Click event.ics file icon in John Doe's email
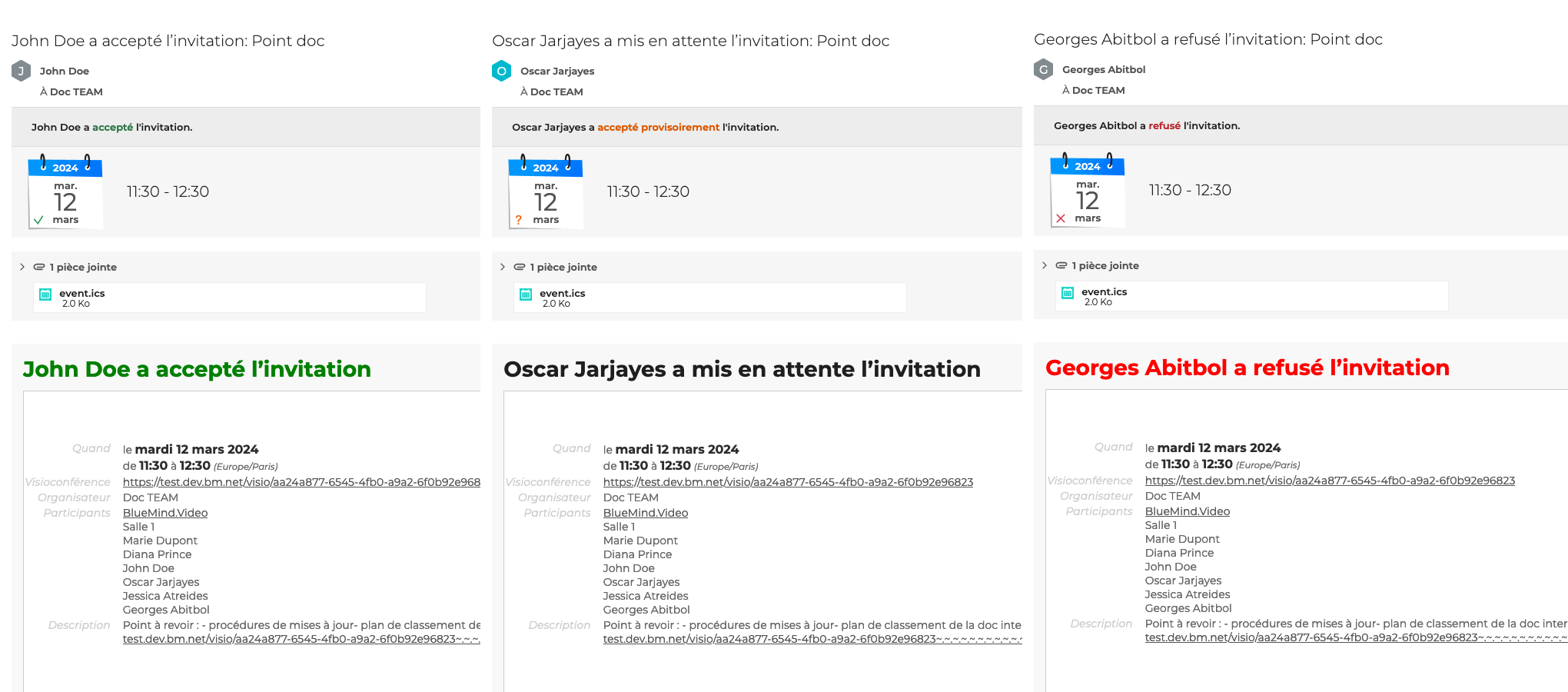The width and height of the screenshot is (1568, 692). (45, 294)
